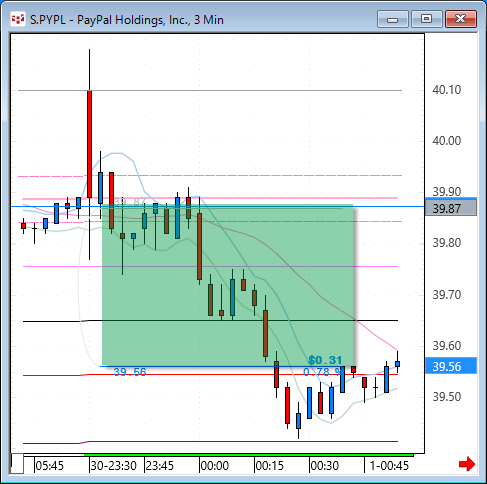Screen dimensions: 487x484
Task: Click the title 'S.PYPL - PayPal Holdings, Inc., 3 Min'
Action: point(127,20)
